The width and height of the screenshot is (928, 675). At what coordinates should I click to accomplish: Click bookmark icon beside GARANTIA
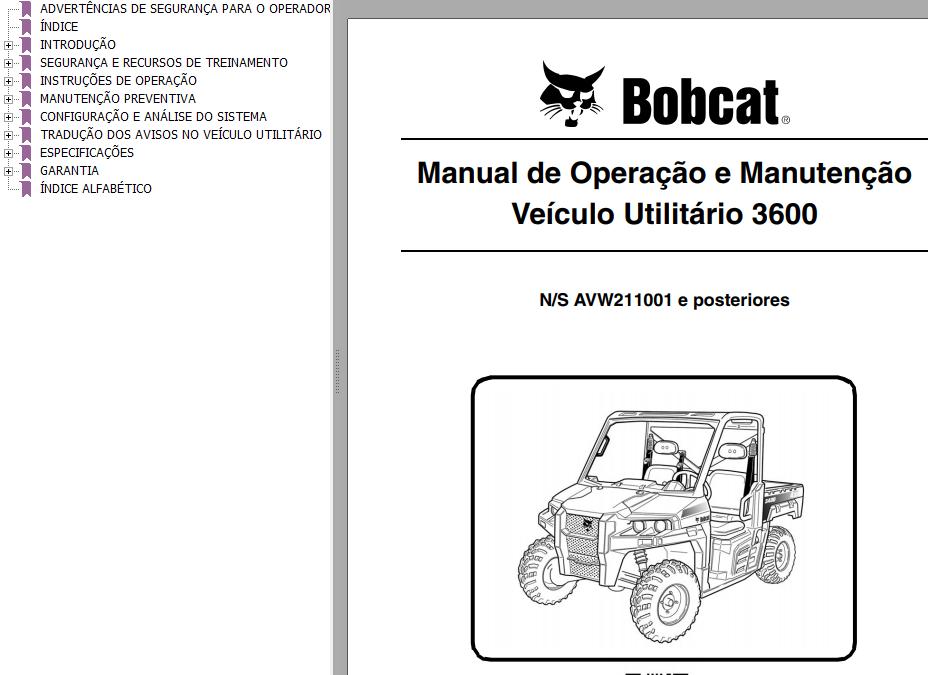coord(26,171)
